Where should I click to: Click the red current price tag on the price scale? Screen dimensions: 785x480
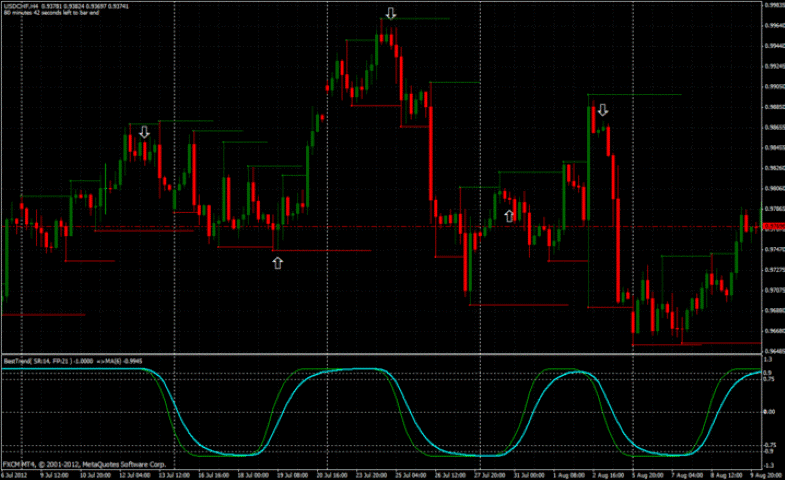pyautogui.click(x=773, y=227)
